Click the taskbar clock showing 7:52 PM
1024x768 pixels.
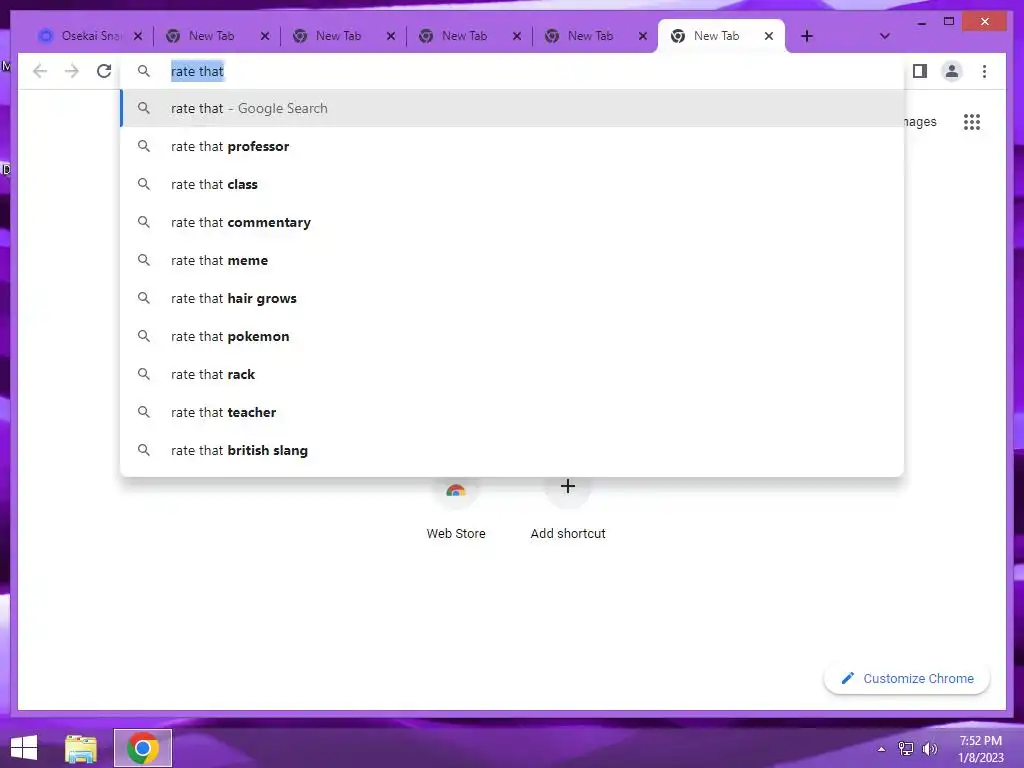point(980,749)
